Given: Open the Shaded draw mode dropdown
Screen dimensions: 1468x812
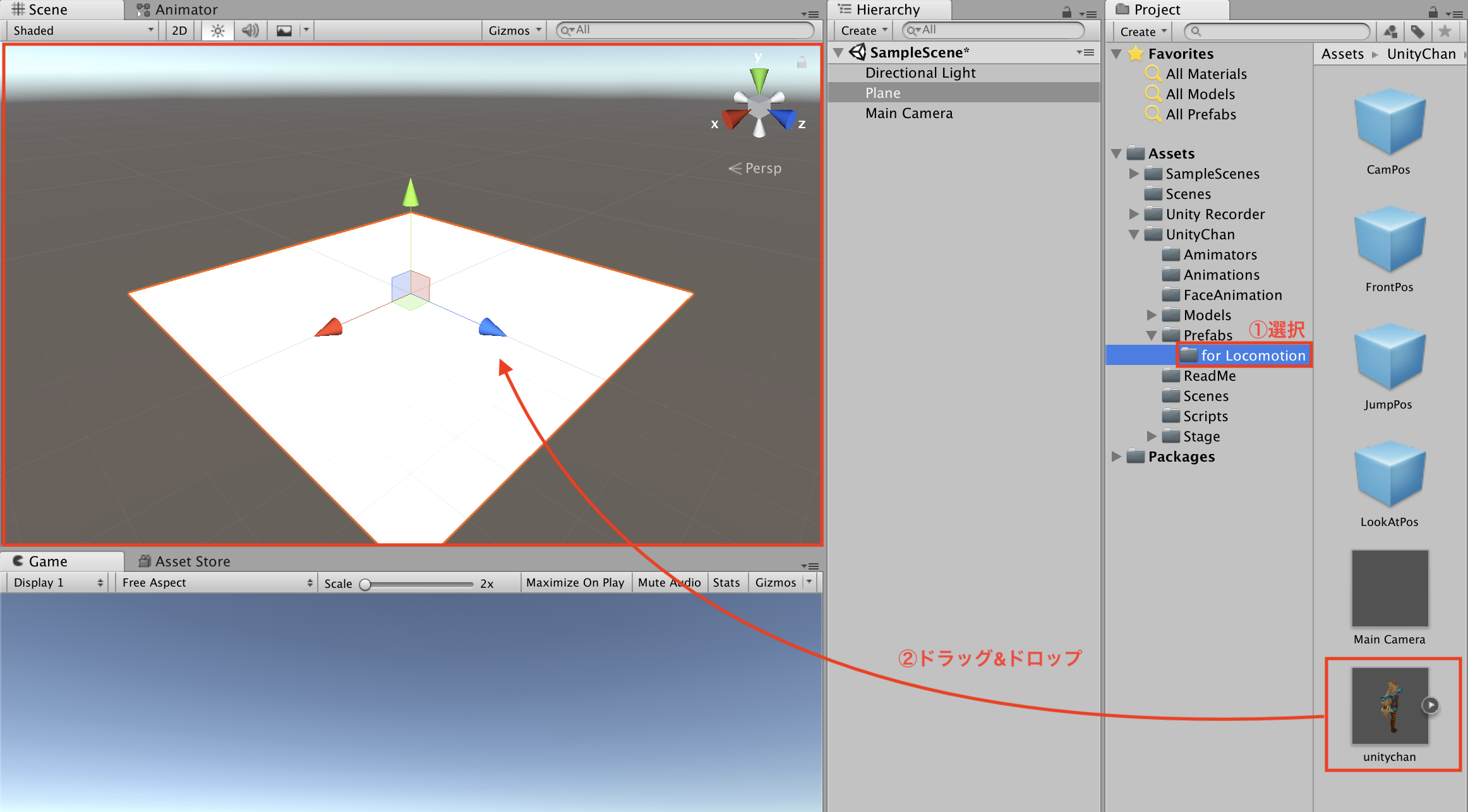Looking at the screenshot, I should coord(82,31).
